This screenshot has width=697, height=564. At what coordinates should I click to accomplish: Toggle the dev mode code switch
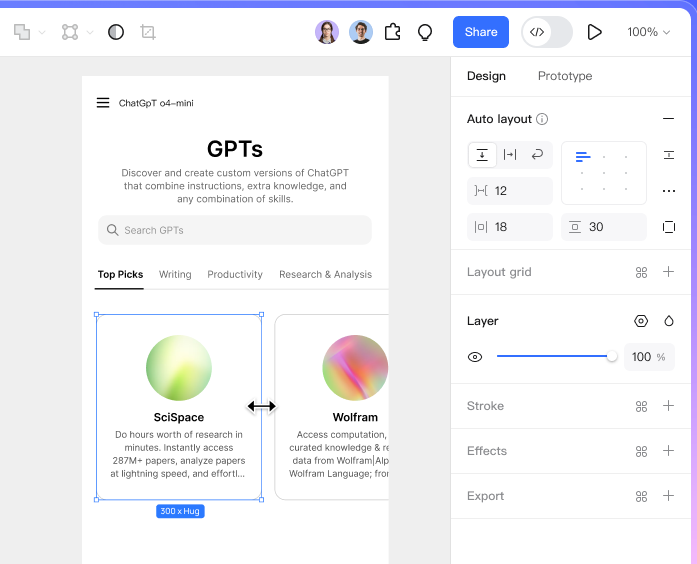tap(547, 32)
